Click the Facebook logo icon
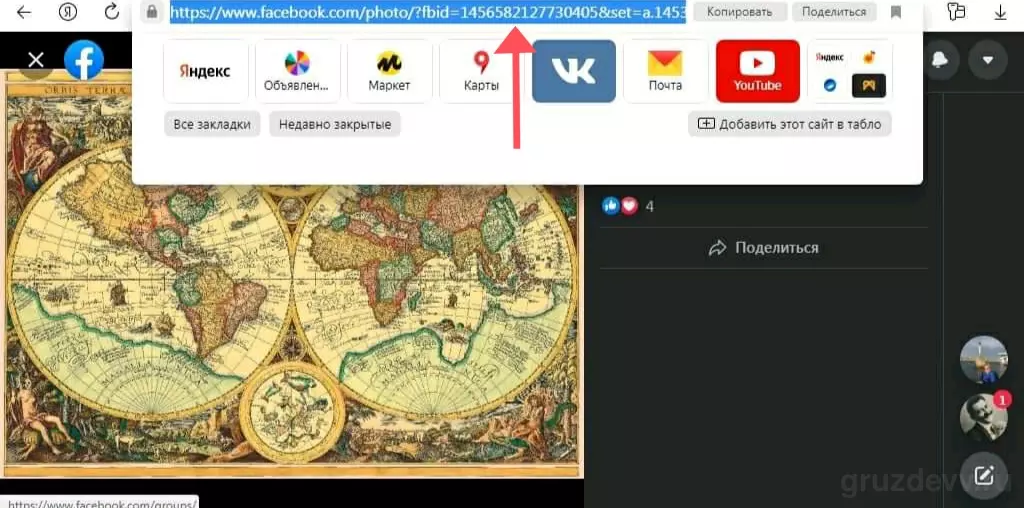Image resolution: width=1024 pixels, height=508 pixels. (x=84, y=60)
